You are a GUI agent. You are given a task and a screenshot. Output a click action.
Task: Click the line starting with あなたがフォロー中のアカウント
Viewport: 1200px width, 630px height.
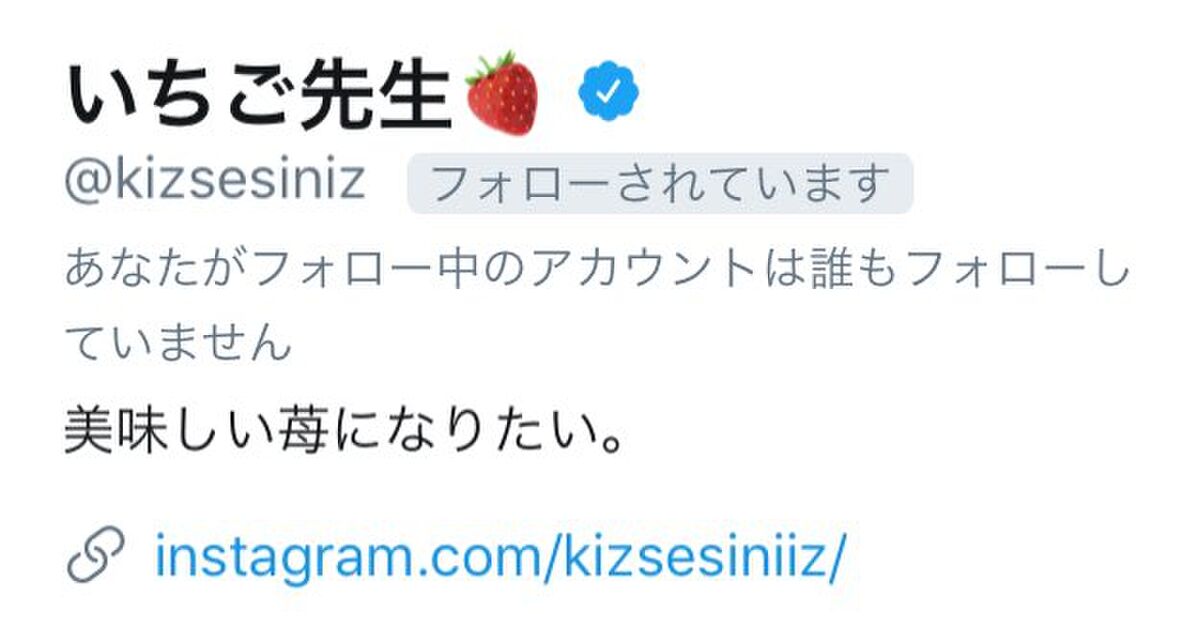point(597,271)
